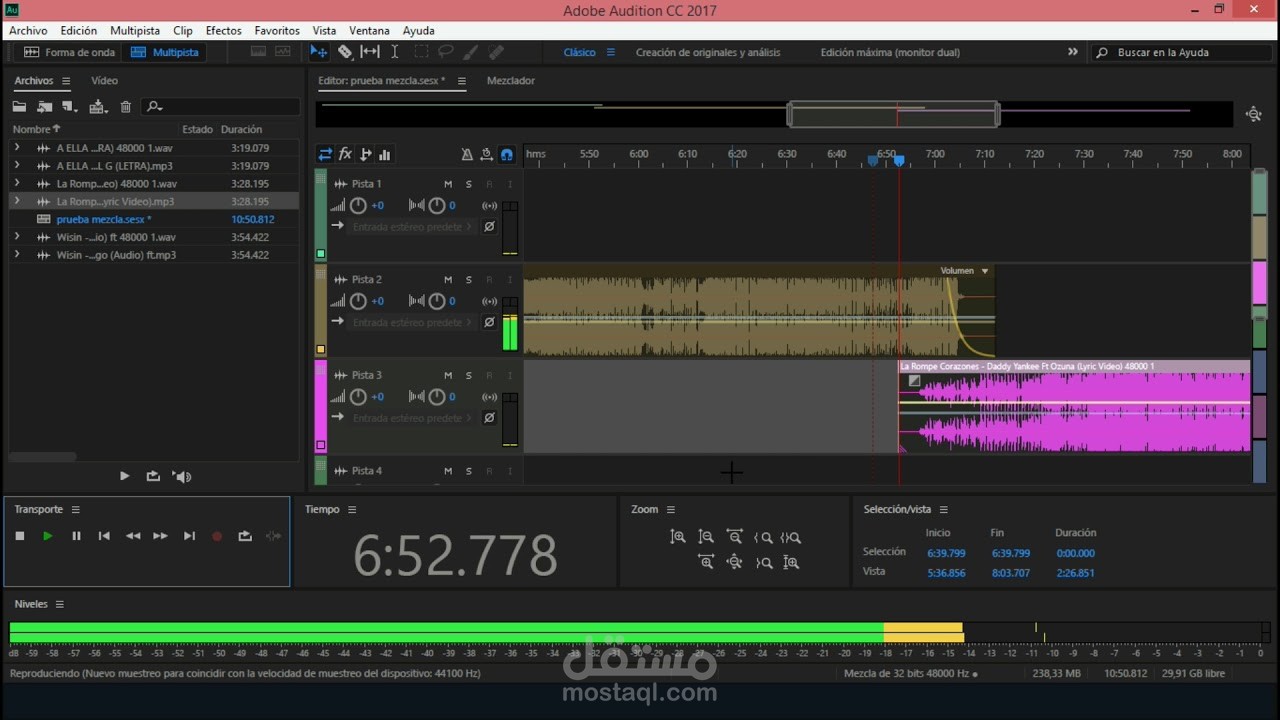1280x720 pixels.
Task: Click Buscar en la Ayuda field
Action: coord(1184,52)
